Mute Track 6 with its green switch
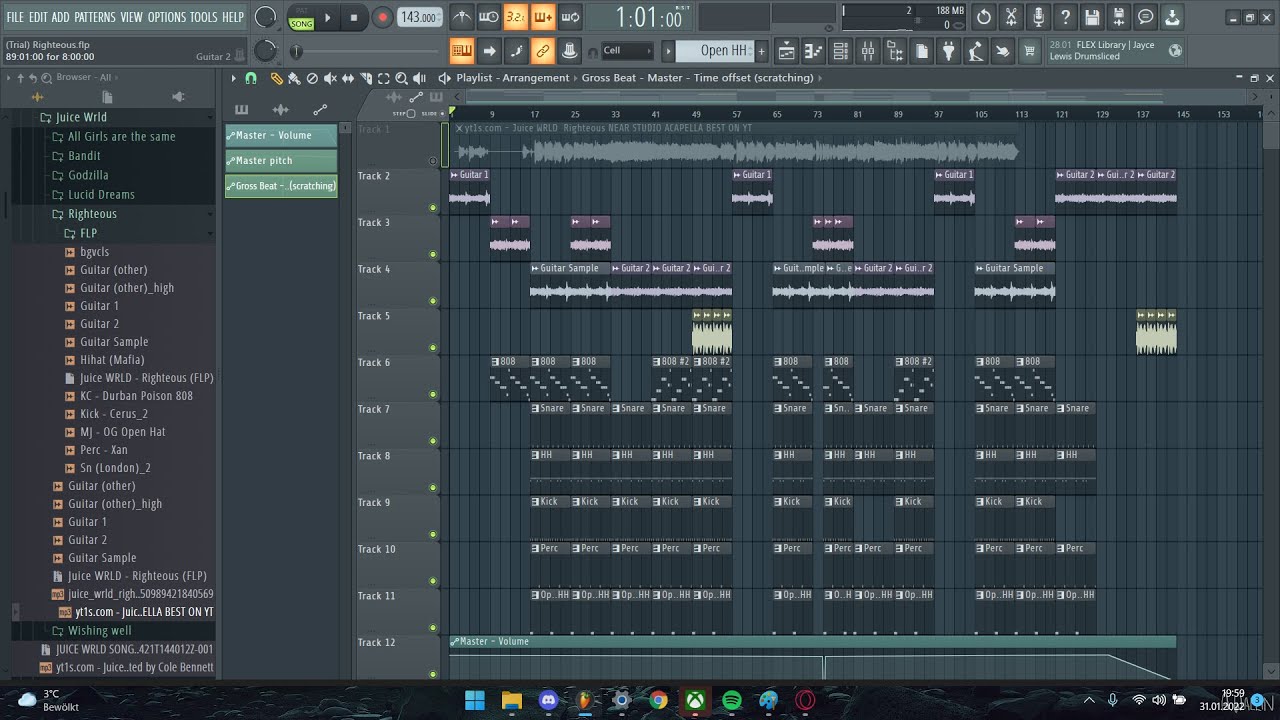This screenshot has width=1280, height=720. click(x=433, y=395)
